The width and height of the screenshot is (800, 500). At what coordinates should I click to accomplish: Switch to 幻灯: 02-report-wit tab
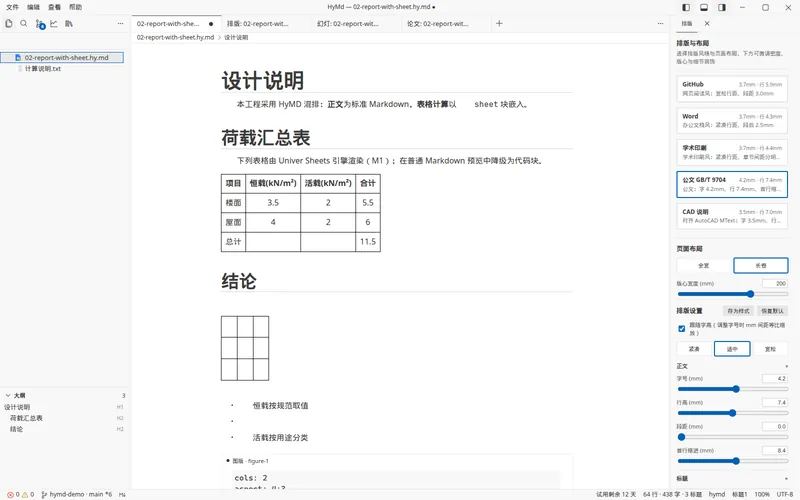(357, 23)
